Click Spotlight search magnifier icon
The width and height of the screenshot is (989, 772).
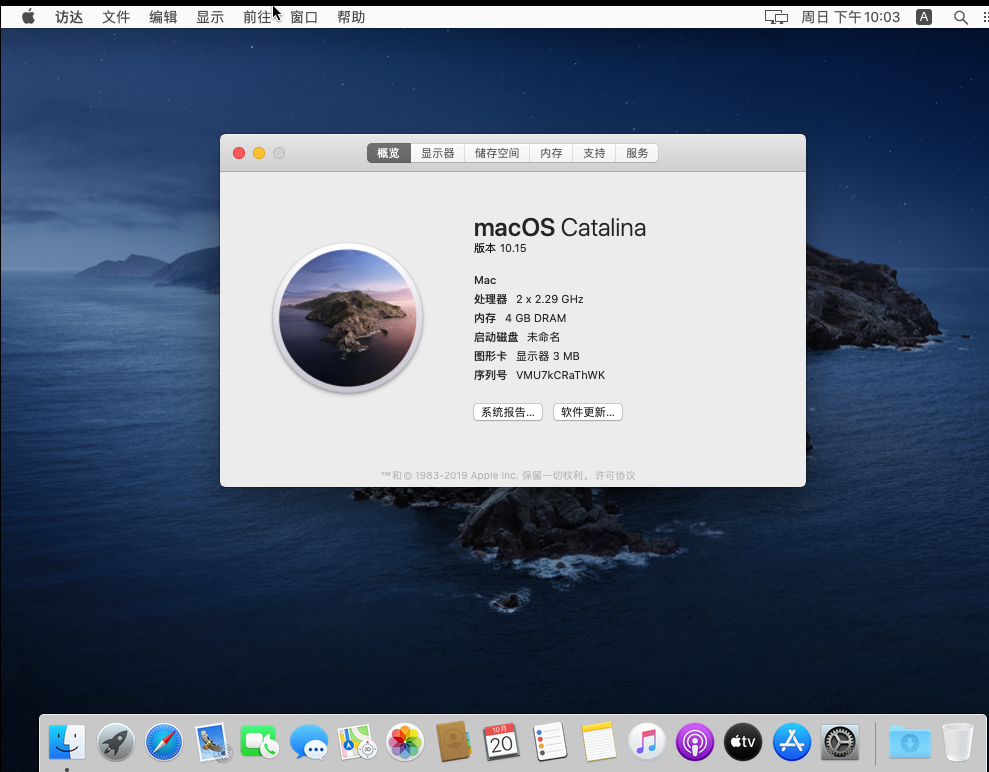click(x=961, y=18)
